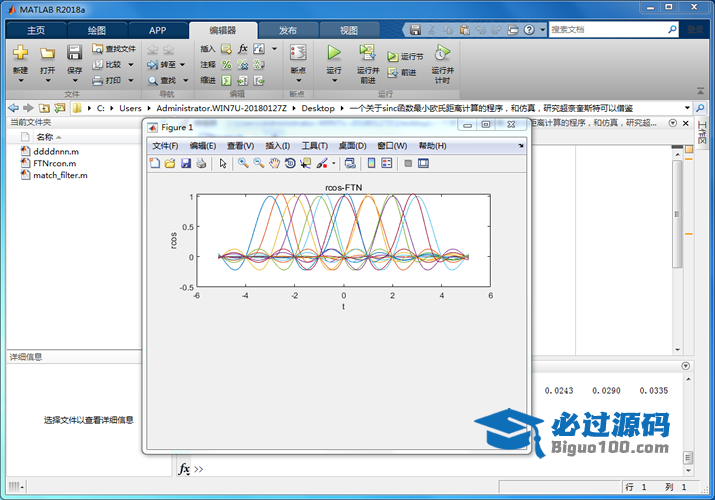
Task: Select file FTNrcon.m in current folder
Action: point(54,163)
